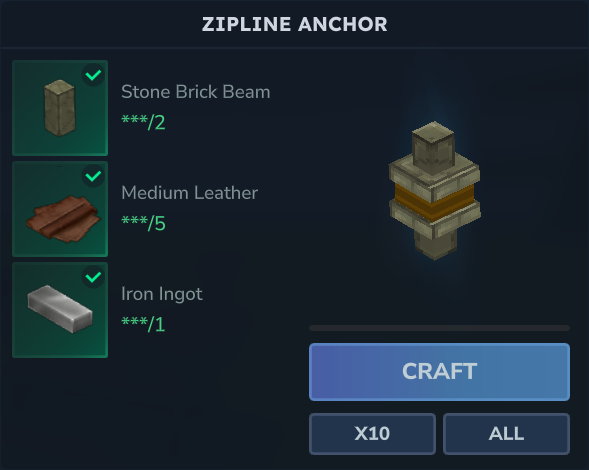Click the bottom stone post of anchor preview
The height and width of the screenshot is (470, 589).
point(436,243)
